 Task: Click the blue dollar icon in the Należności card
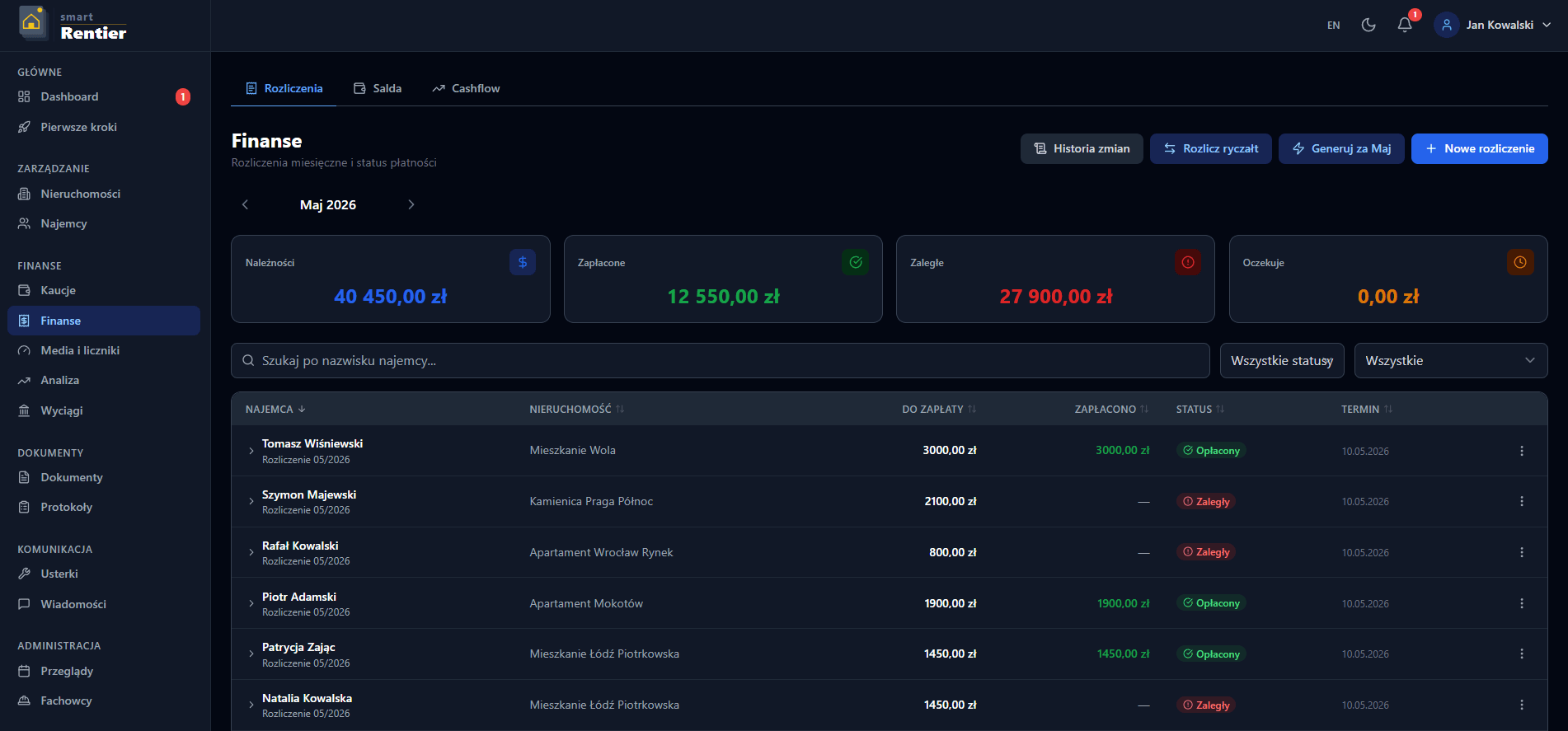523,262
